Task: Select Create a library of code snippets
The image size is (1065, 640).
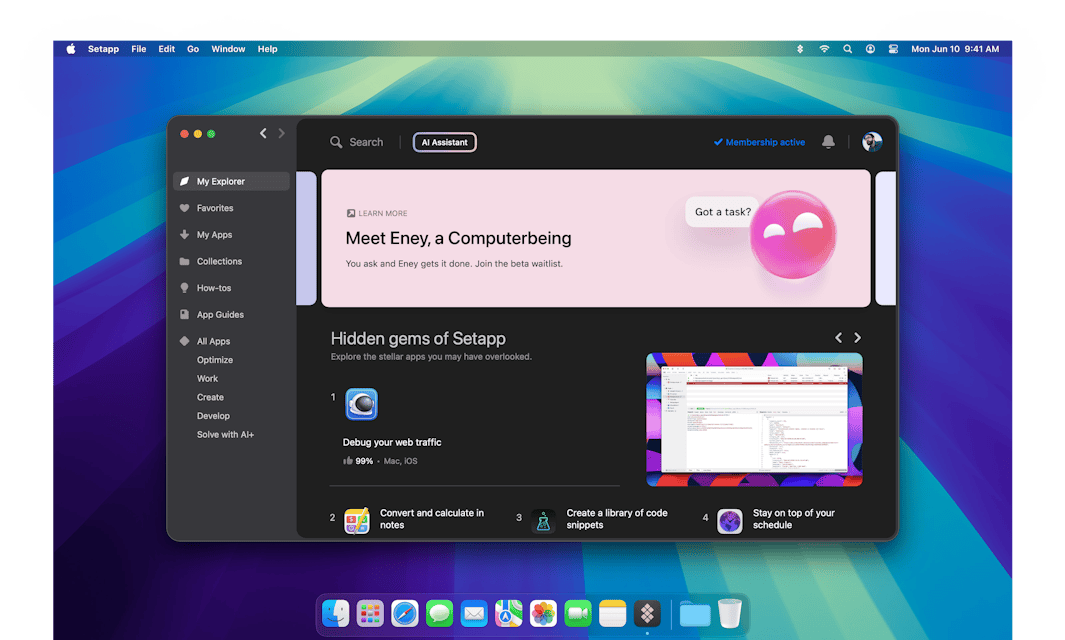Action: [x=617, y=519]
